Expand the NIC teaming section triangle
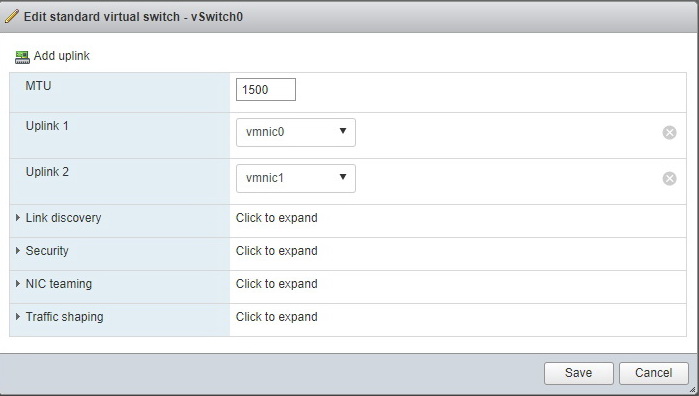Viewport: 699px width, 396px height. [18, 284]
